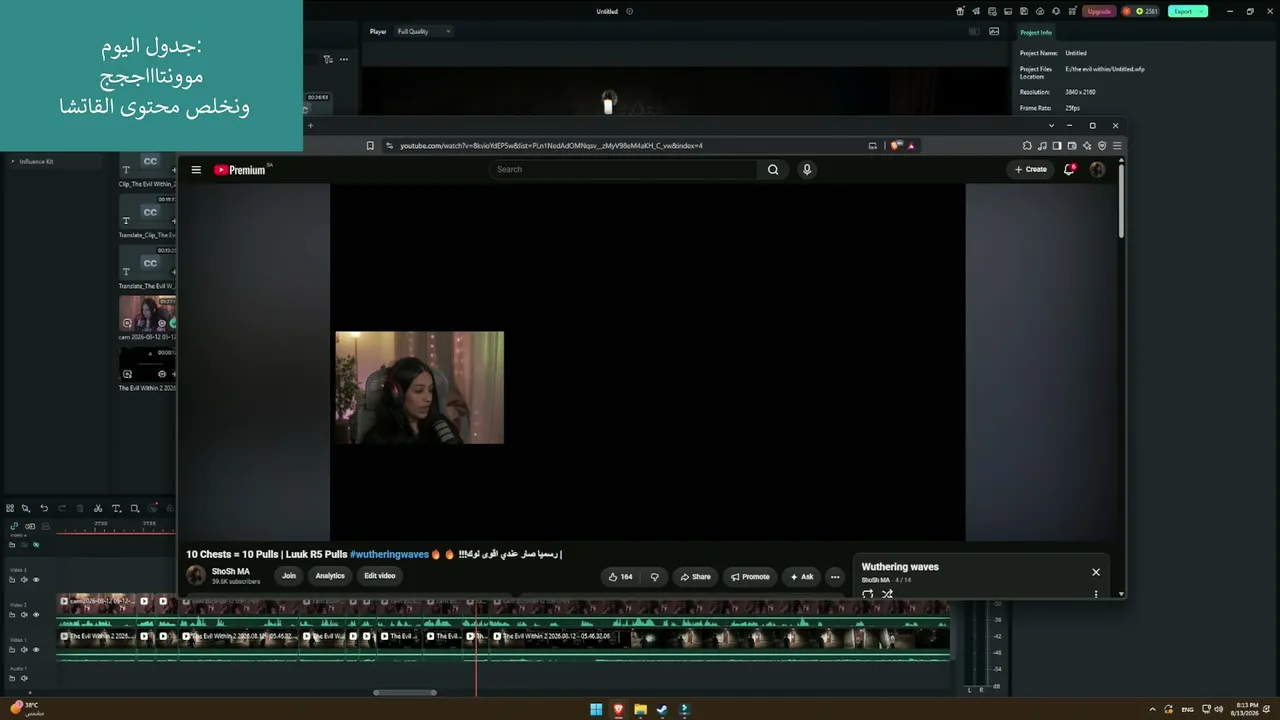The height and width of the screenshot is (720, 1280).
Task: Hide the Video 2 track
Action: [x=36, y=615]
